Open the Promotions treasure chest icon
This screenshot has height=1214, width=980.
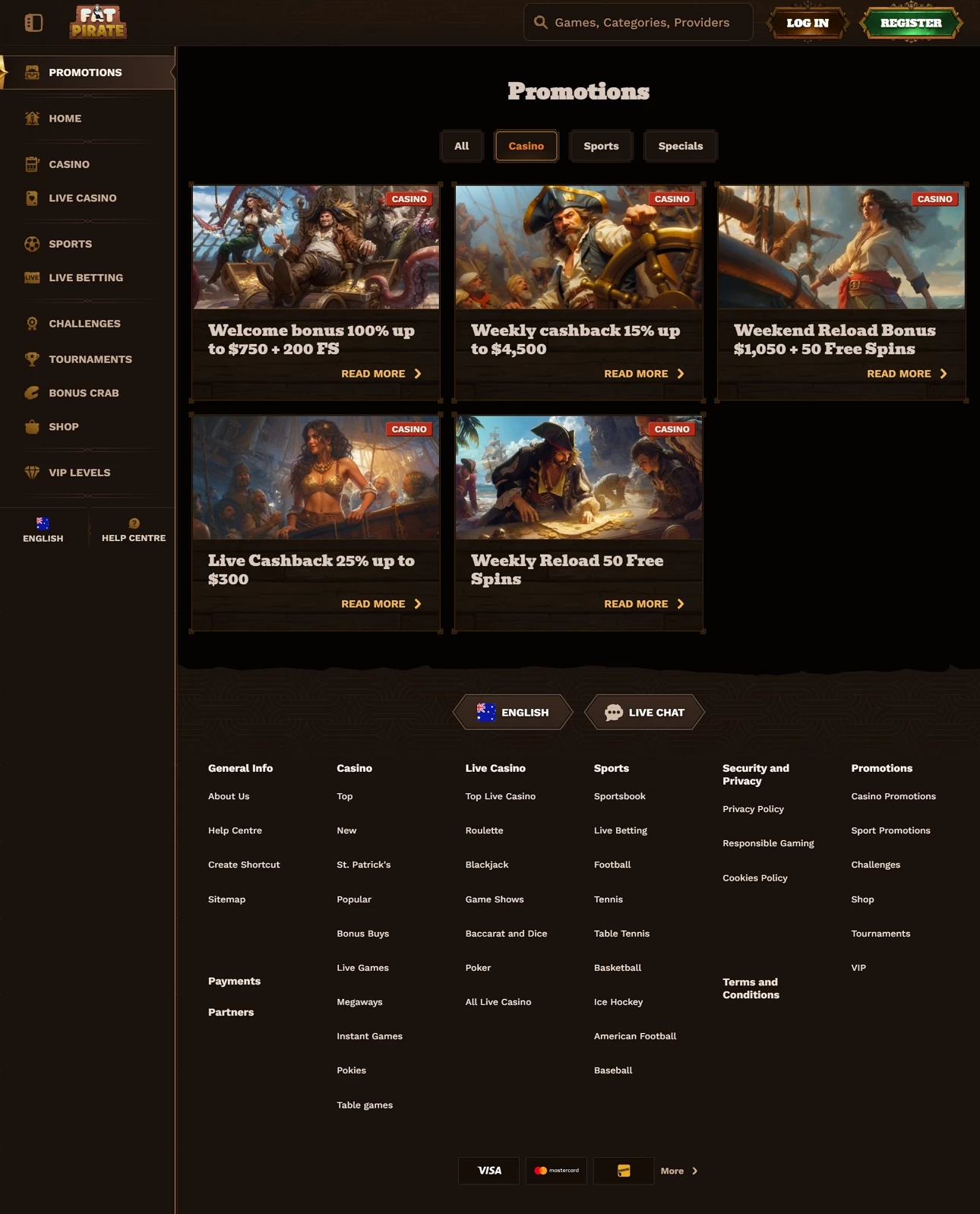coord(32,72)
